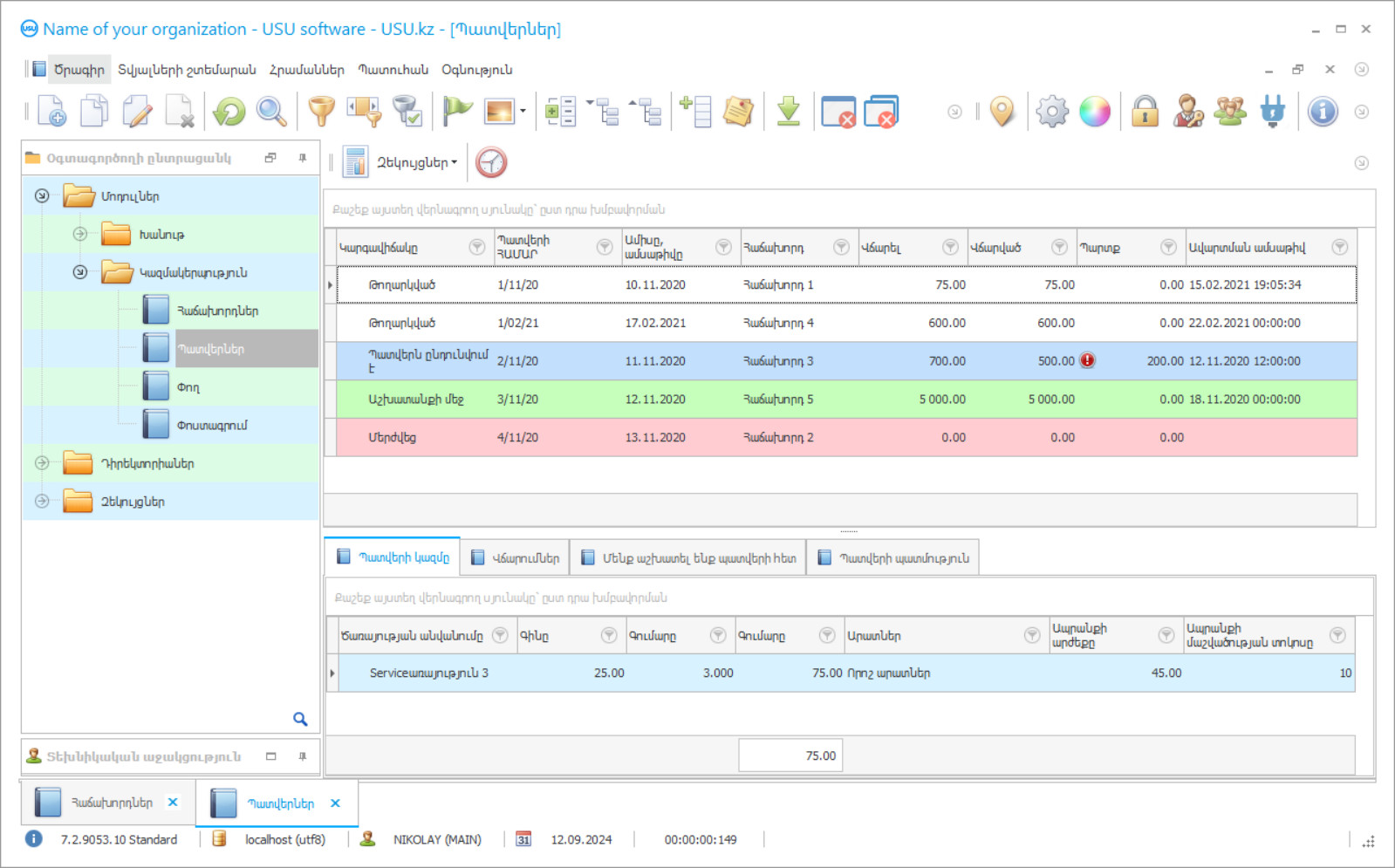The height and width of the screenshot is (868, 1395).
Task: Click the add column plus toolbar icon
Action: pos(697,112)
